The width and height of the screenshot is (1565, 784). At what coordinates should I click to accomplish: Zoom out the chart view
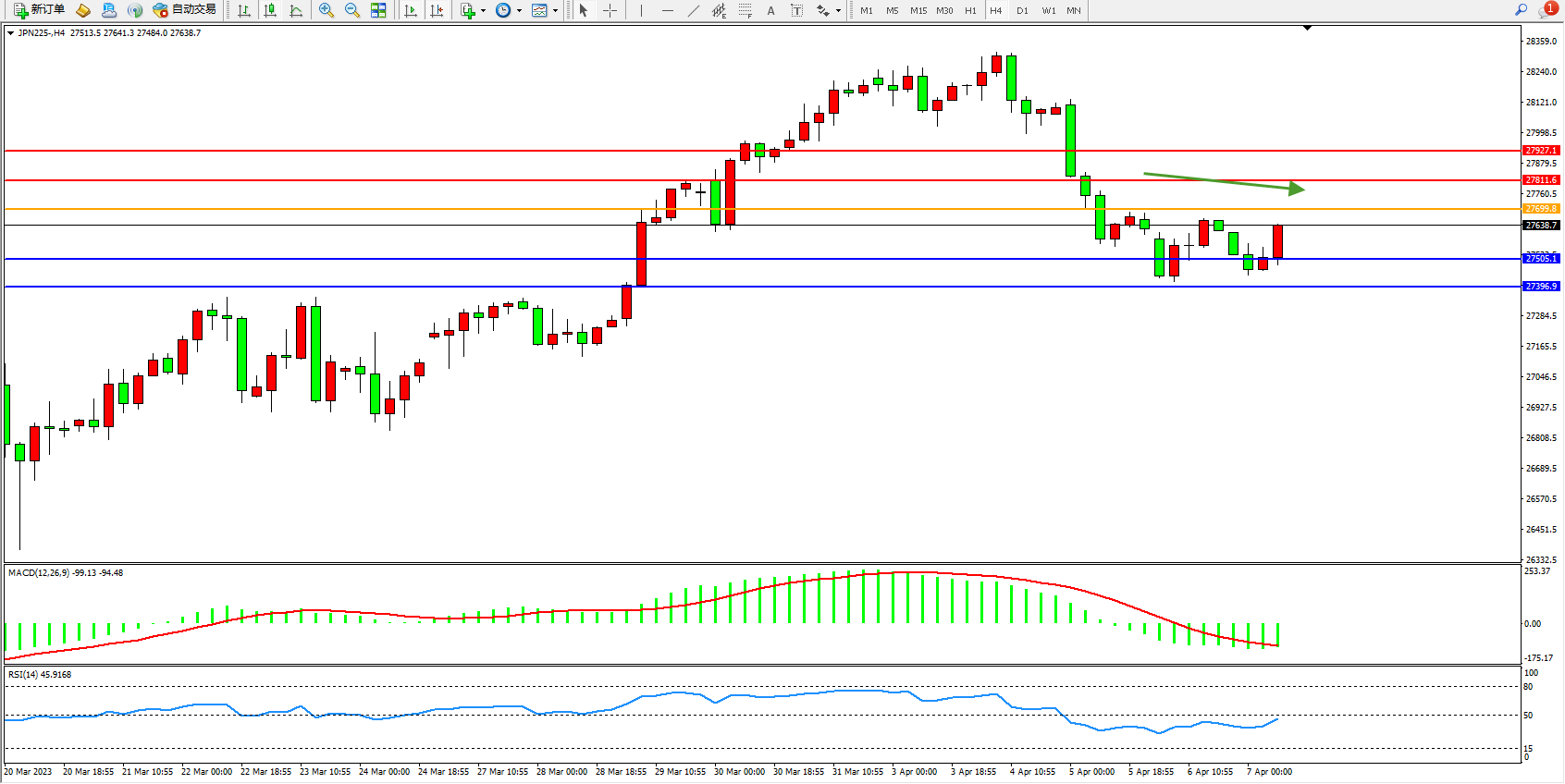click(x=351, y=10)
